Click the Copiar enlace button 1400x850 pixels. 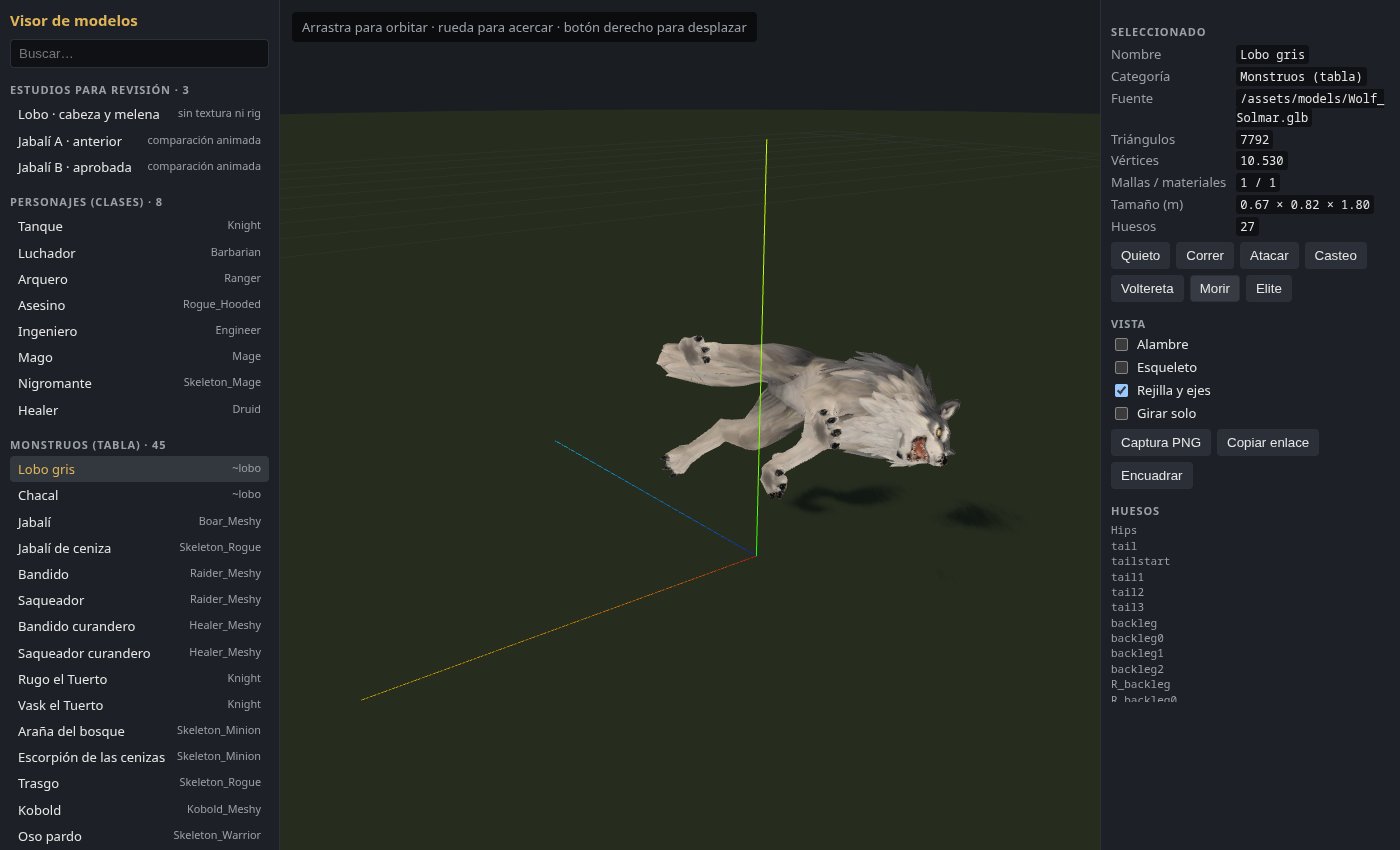[x=1268, y=442]
